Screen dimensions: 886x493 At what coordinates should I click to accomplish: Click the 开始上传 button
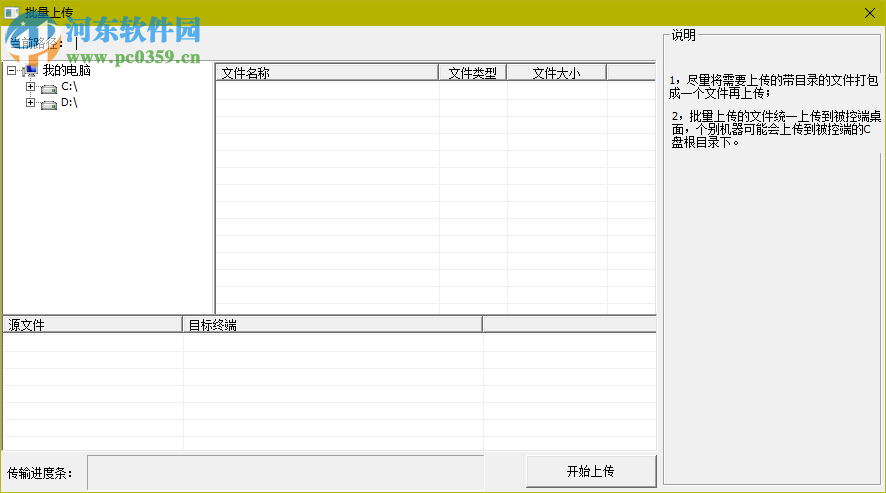pos(591,471)
